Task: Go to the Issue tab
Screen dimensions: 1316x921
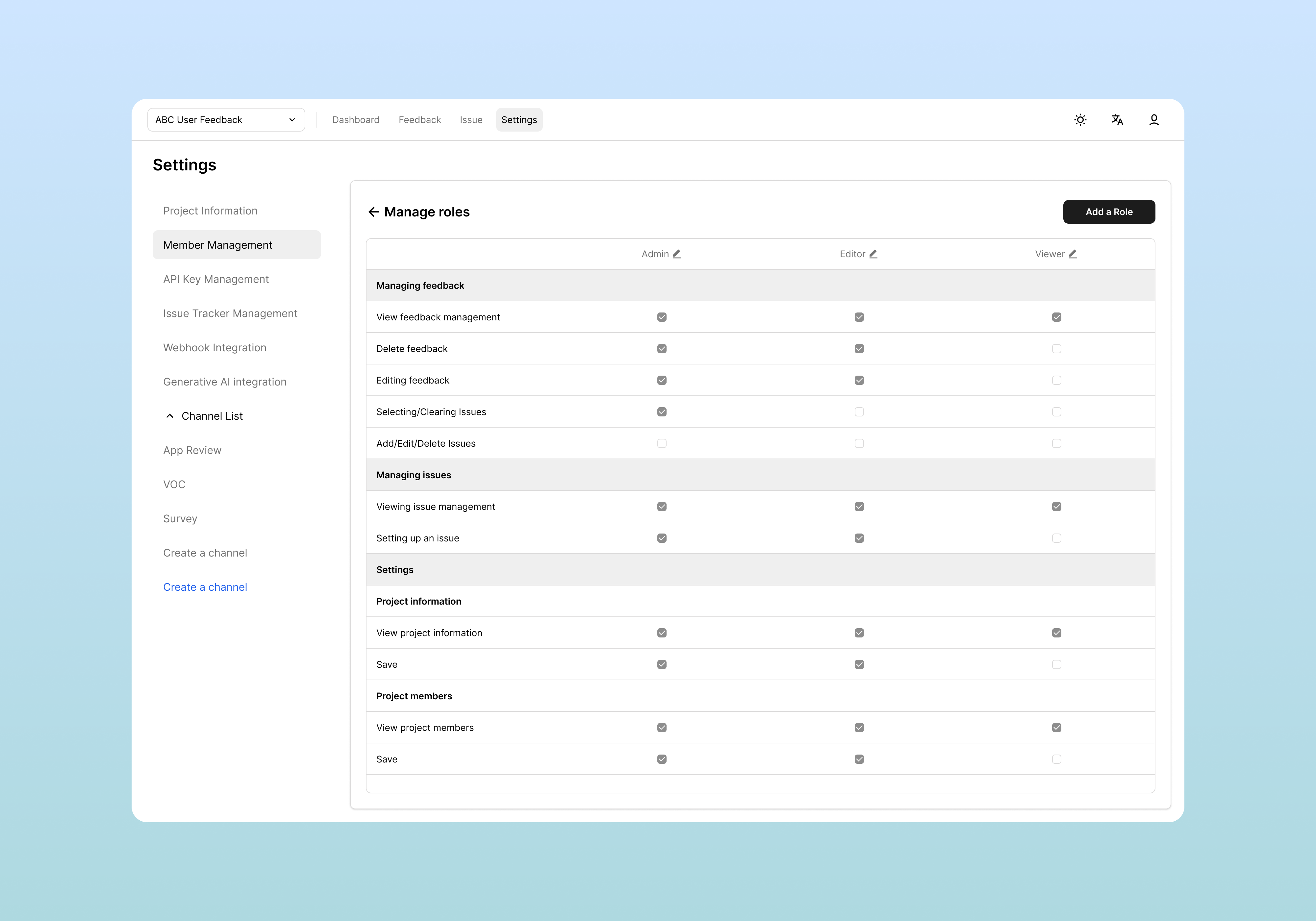Action: click(x=470, y=120)
